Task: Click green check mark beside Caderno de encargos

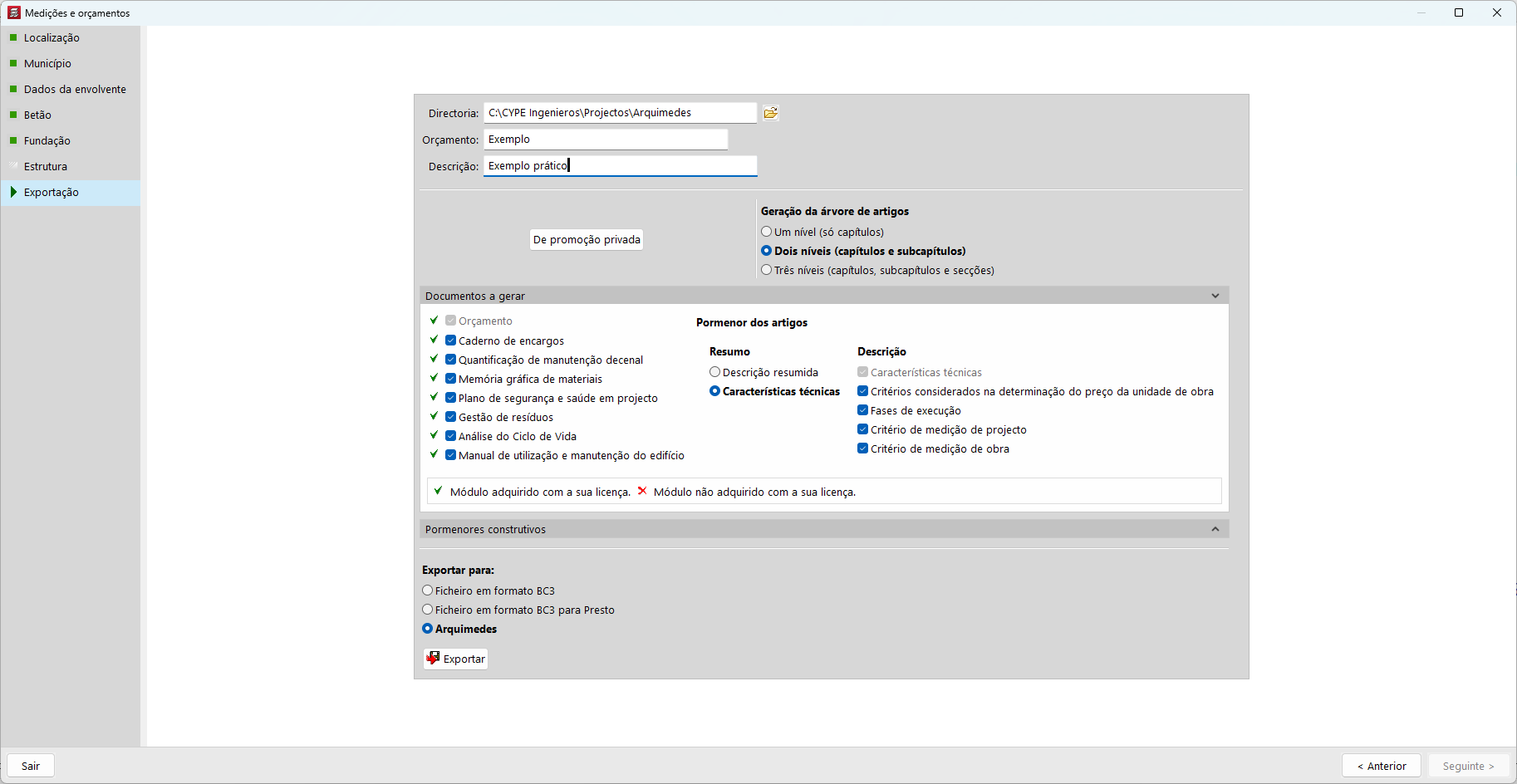Action: click(434, 340)
